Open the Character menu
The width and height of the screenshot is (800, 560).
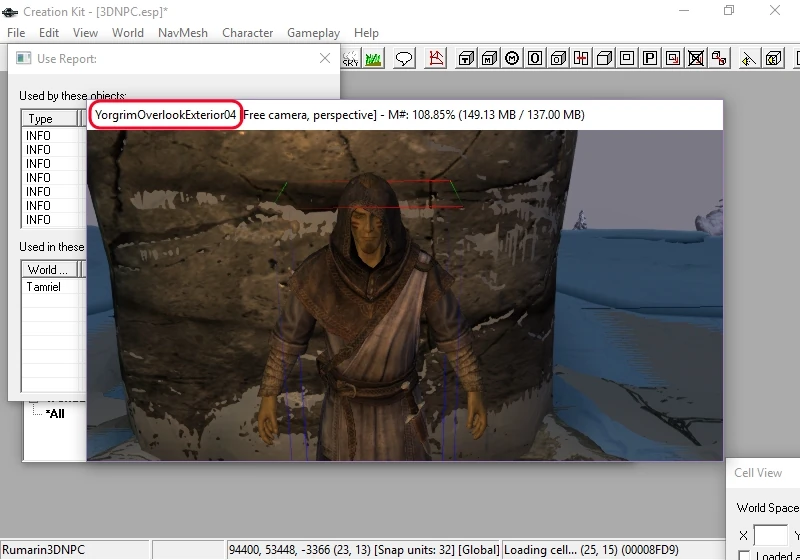click(x=247, y=33)
